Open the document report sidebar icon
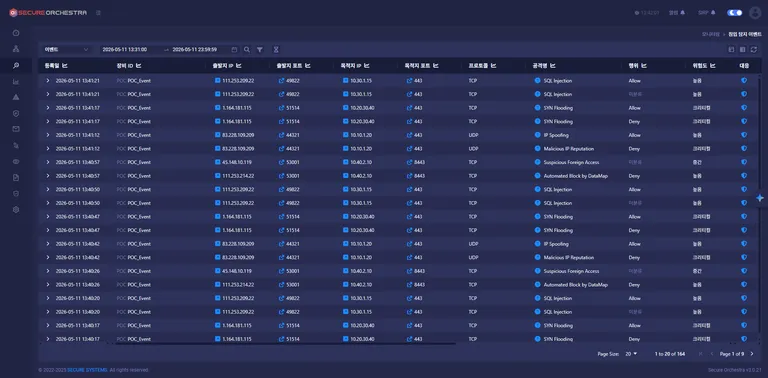Screen dimensions: 768x378 click(16, 177)
